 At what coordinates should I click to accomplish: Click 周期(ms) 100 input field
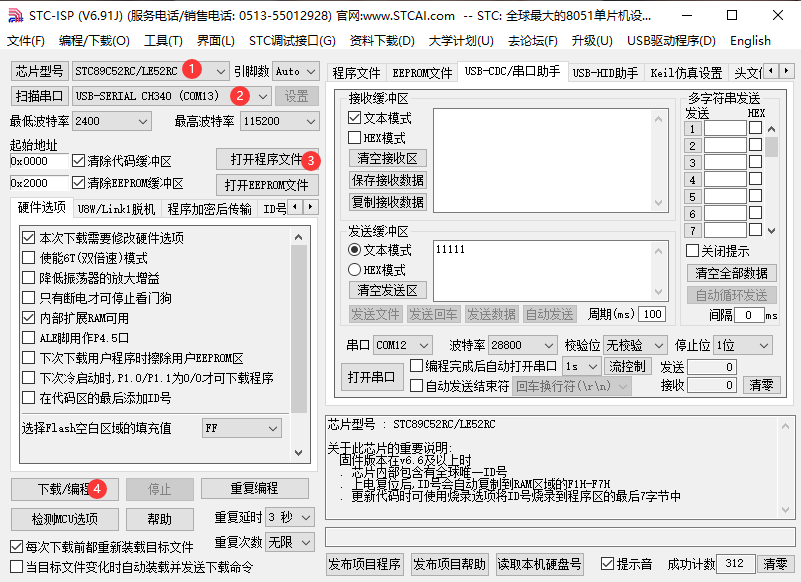[x=652, y=314]
